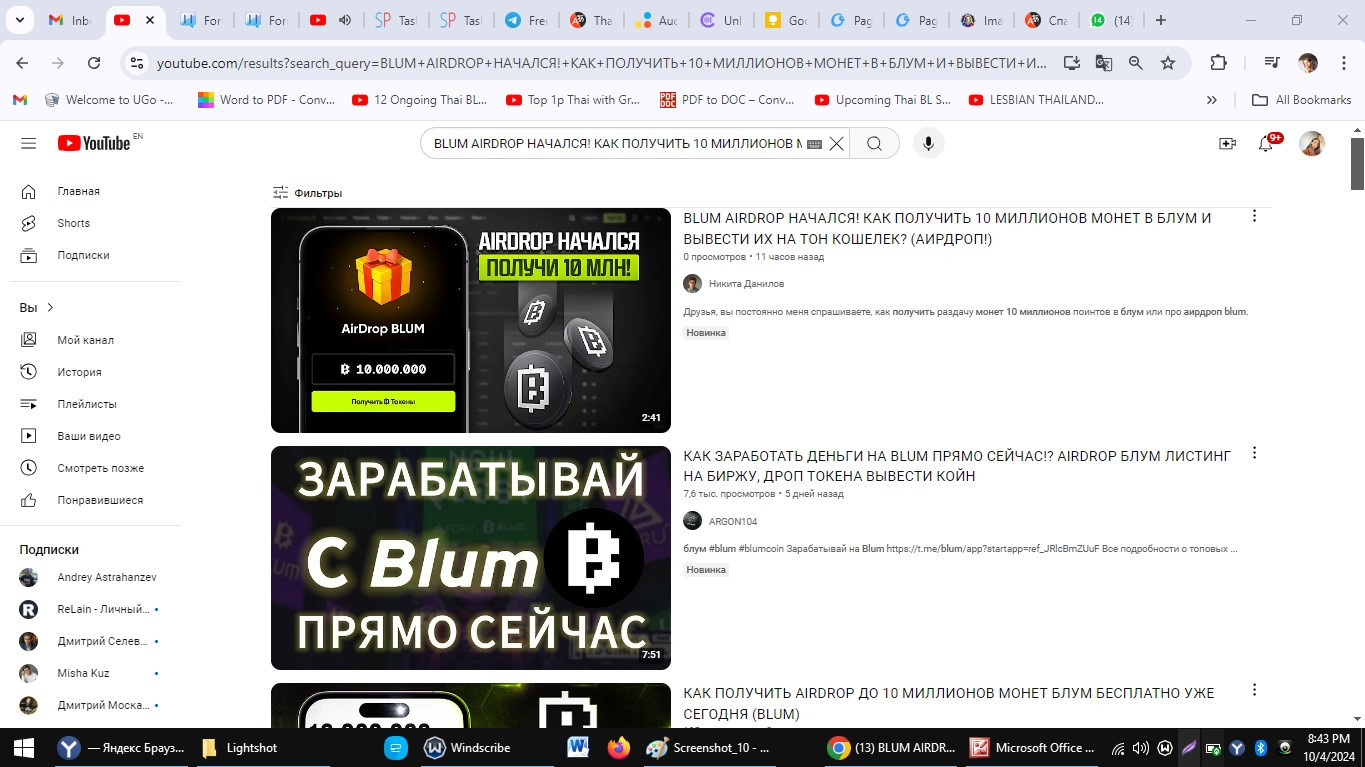Viewport: 1365px width, 767px height.
Task: Switch to the "Unl" browser tab
Action: 721,20
